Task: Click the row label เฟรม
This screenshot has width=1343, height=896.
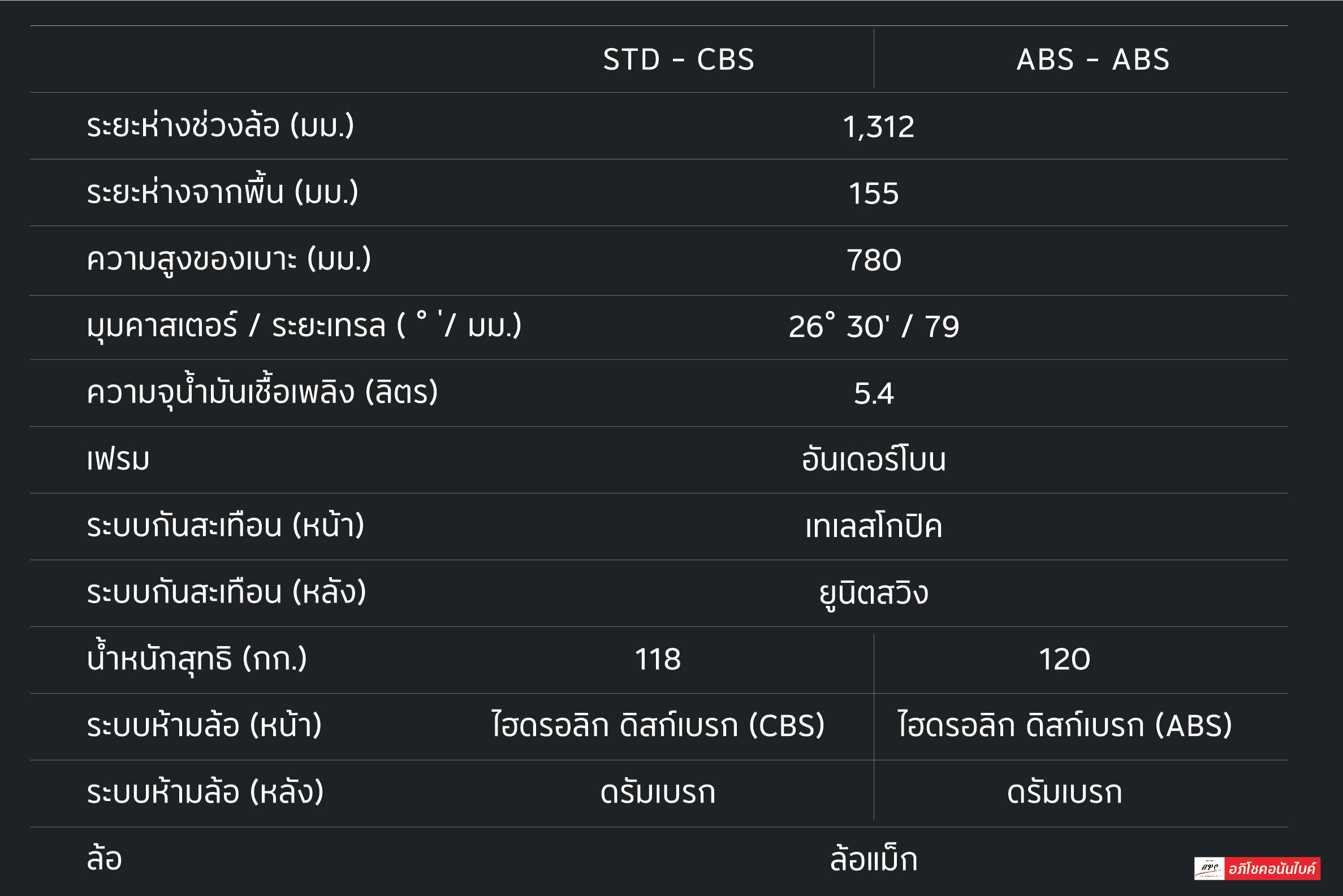Action: (x=118, y=460)
